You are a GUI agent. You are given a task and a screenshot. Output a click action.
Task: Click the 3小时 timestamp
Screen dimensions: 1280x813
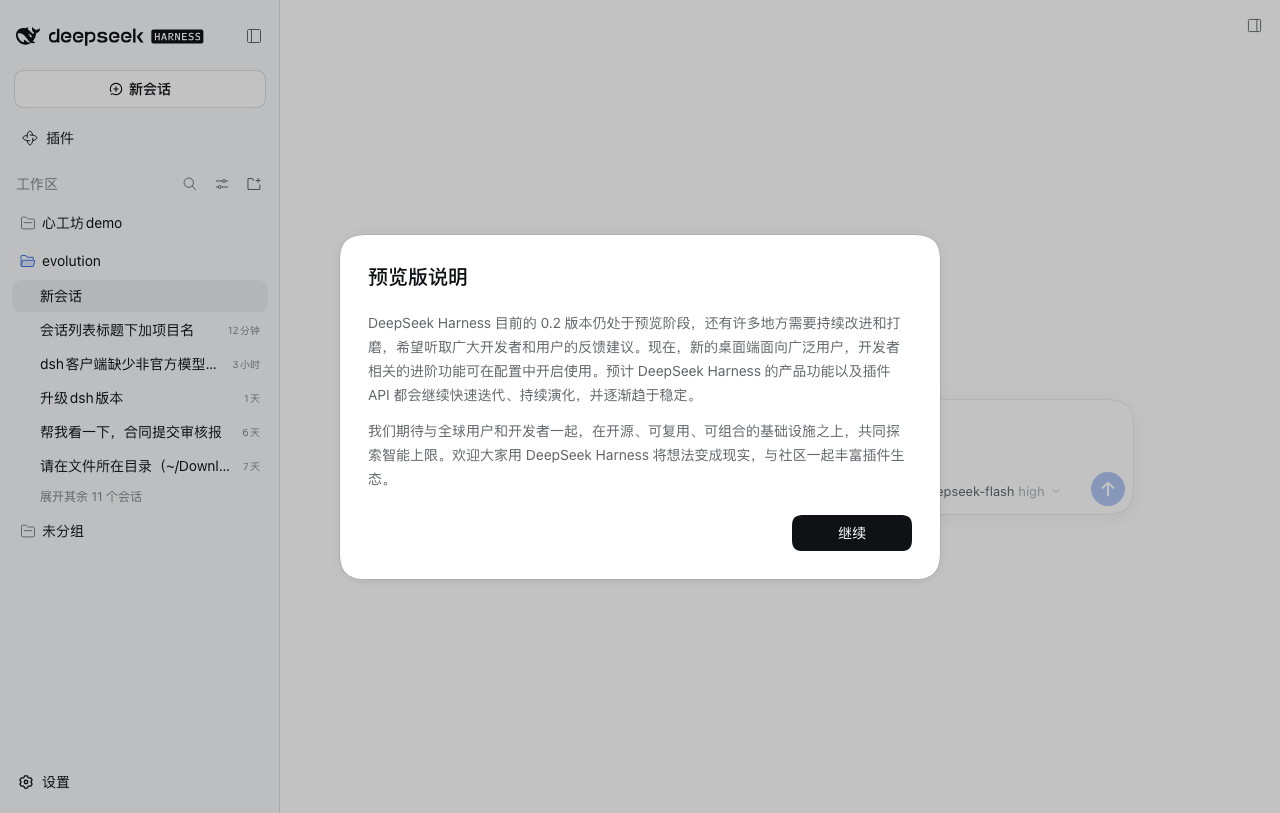(246, 365)
